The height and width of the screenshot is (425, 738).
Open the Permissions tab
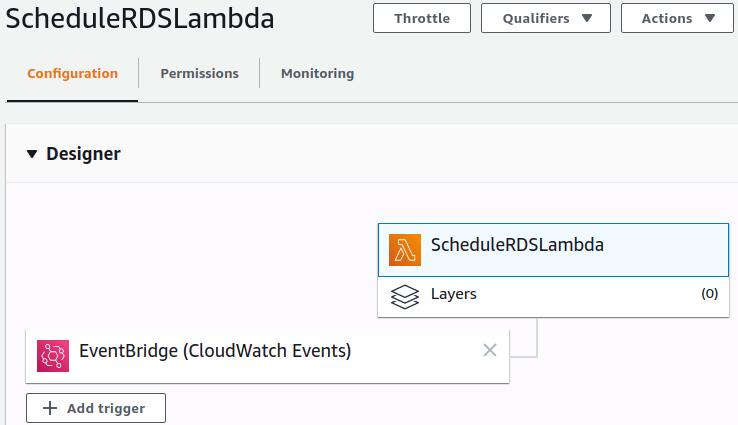199,73
